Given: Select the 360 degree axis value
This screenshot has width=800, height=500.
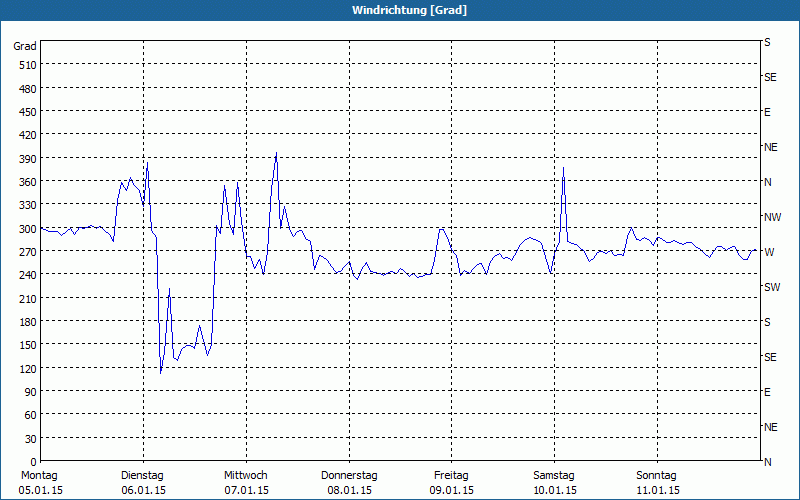Looking at the screenshot, I should [x=28, y=182].
